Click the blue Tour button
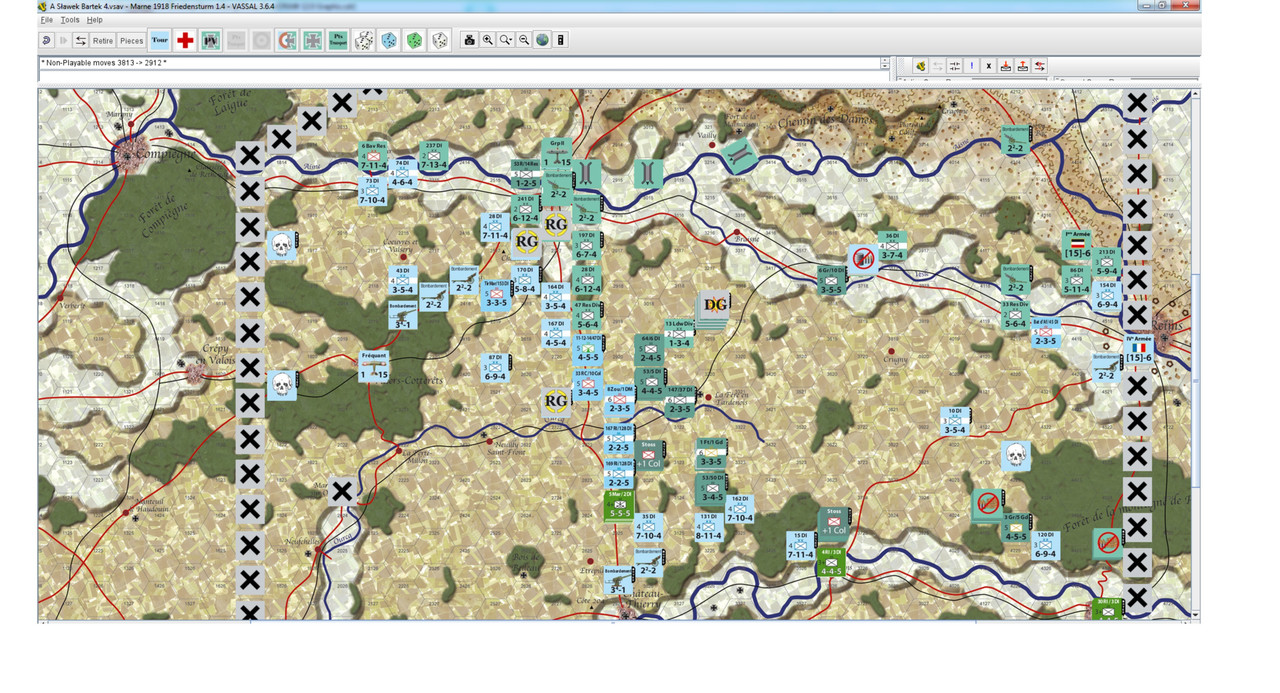The height and width of the screenshot is (693, 1280). tap(160, 40)
